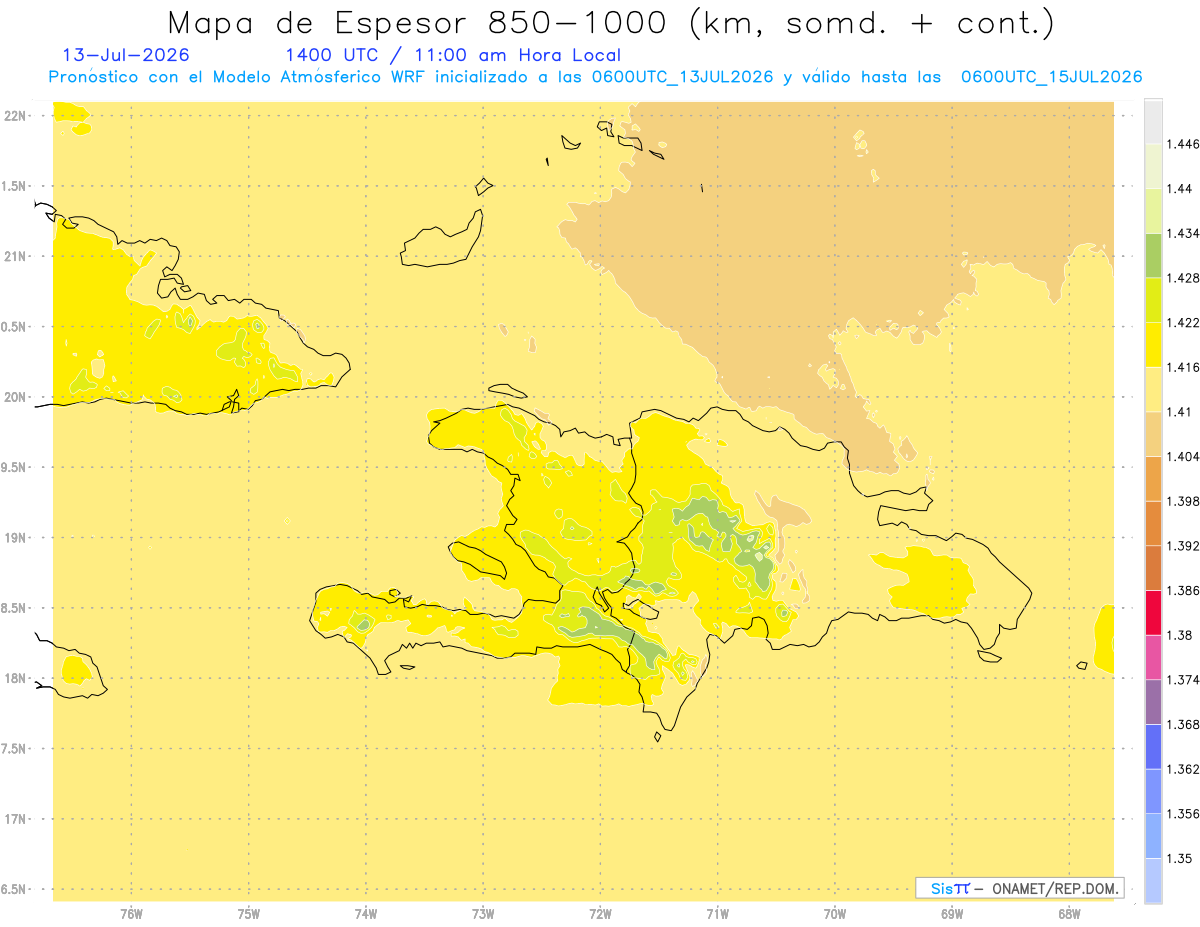The image size is (1200, 927).
Task: Click the bright yellow swatch between 1.416 and 1.422
Action: click(1153, 345)
